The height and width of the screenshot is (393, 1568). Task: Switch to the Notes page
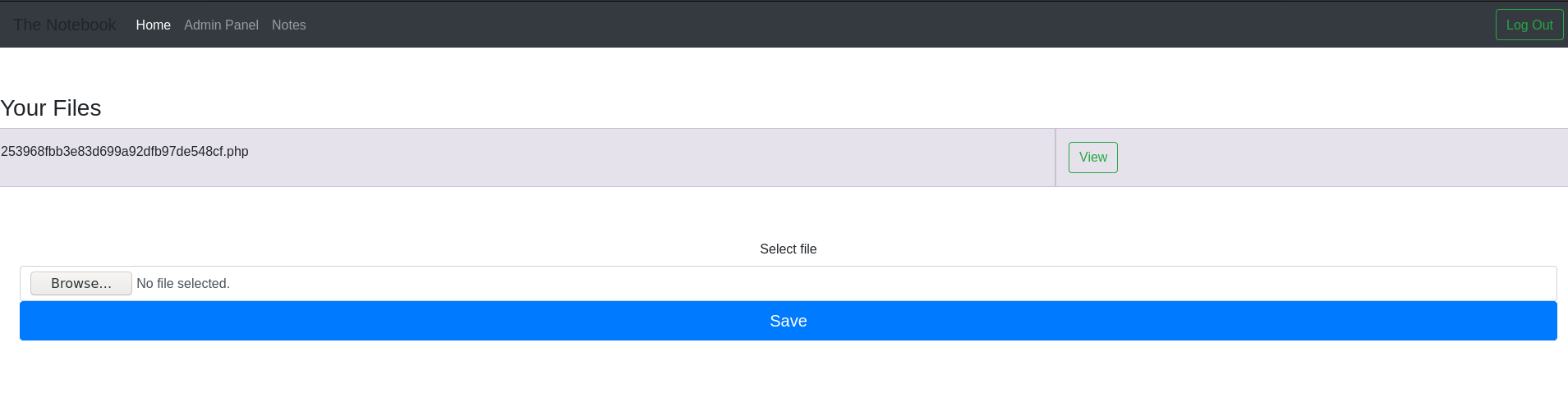point(288,25)
